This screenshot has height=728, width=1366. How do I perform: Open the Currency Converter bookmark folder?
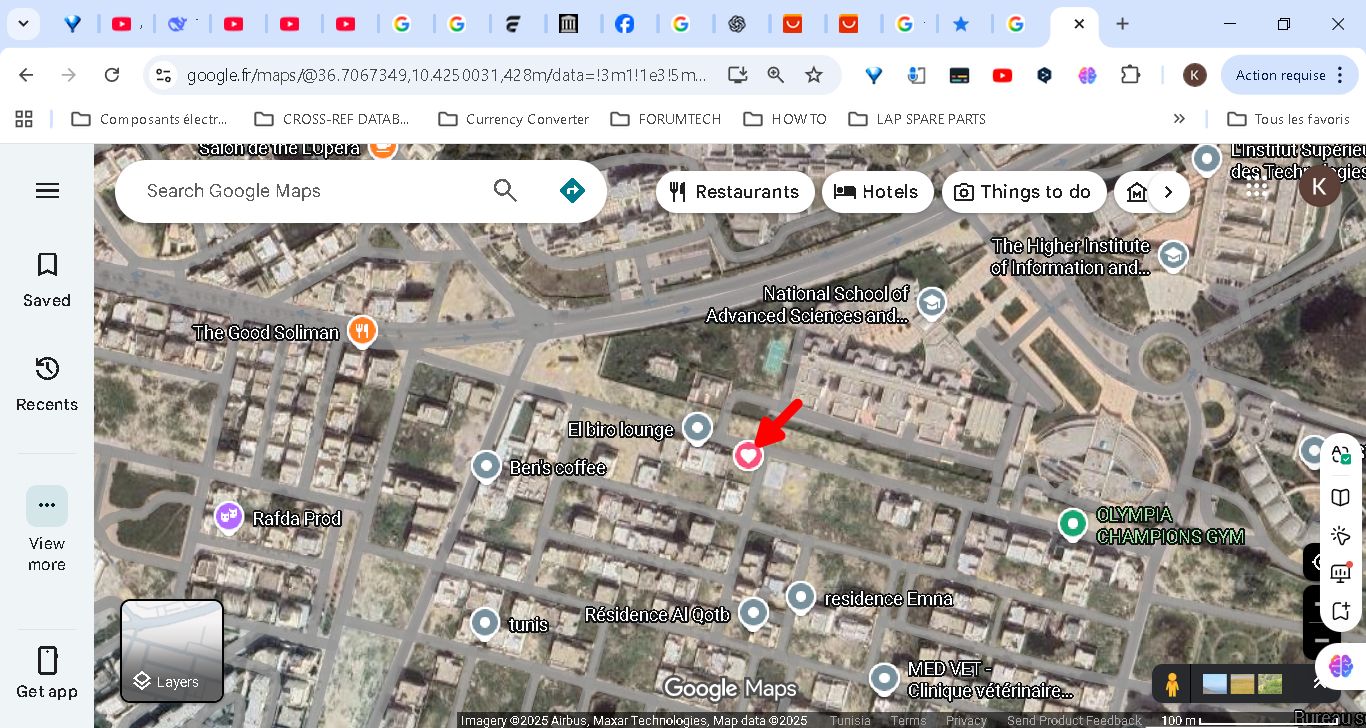pyautogui.click(x=514, y=119)
